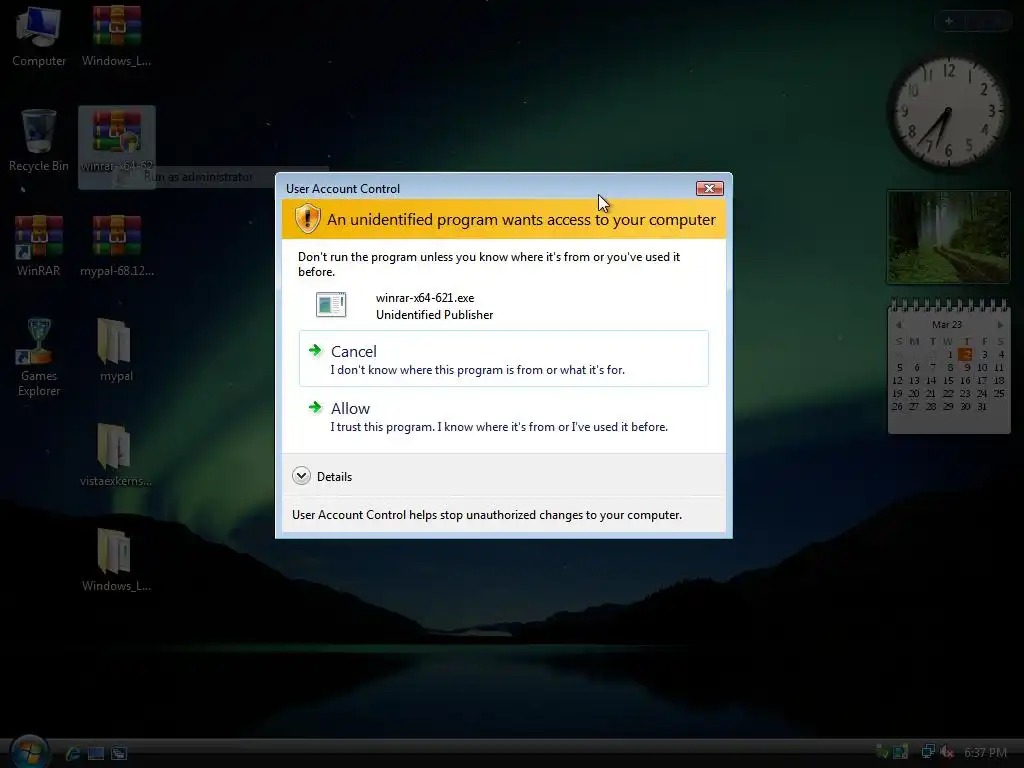Close the User Account Control dialog
The width and height of the screenshot is (1024, 768).
(709, 189)
